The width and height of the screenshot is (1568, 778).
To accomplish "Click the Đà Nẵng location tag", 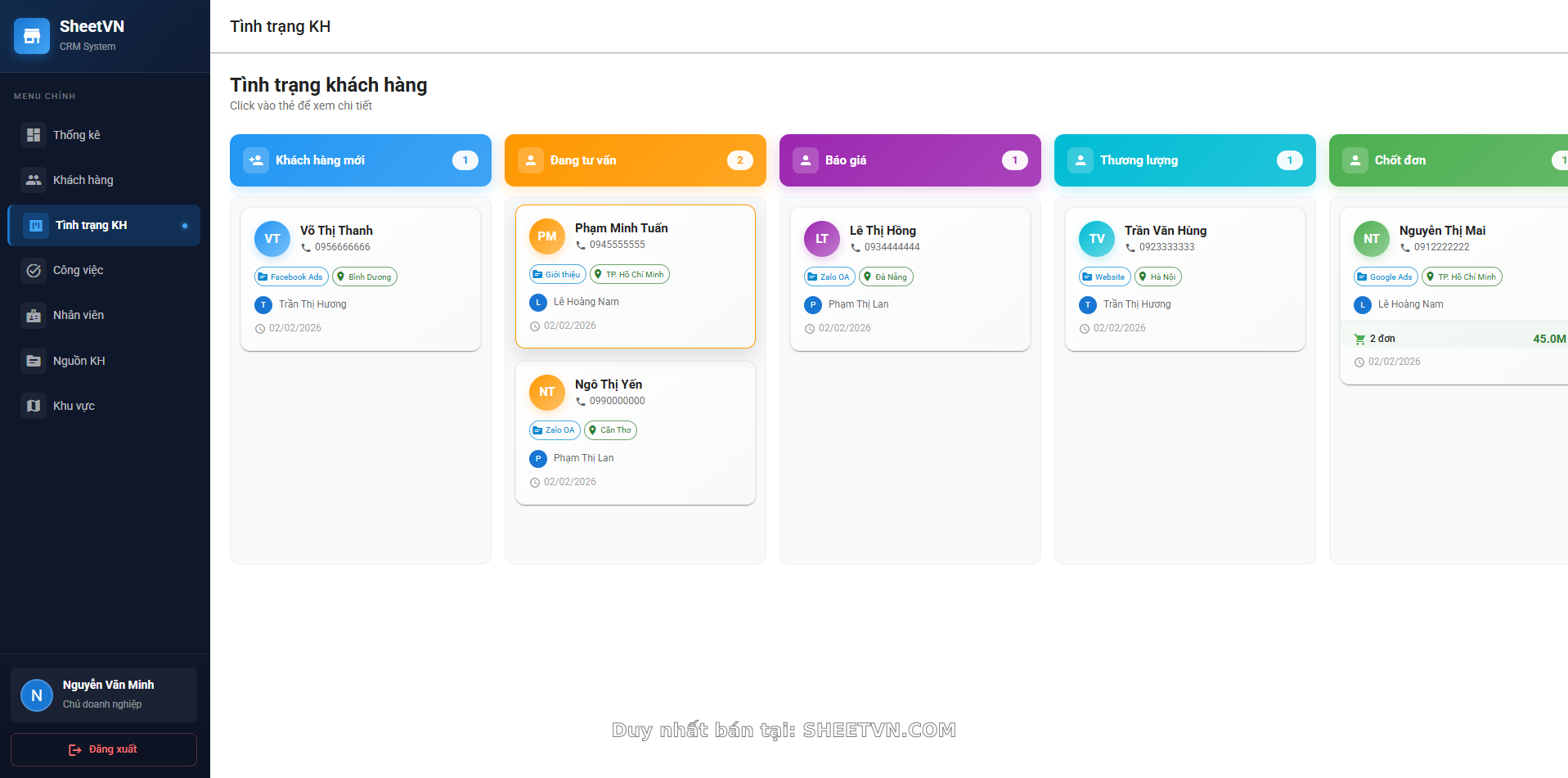I will point(886,277).
